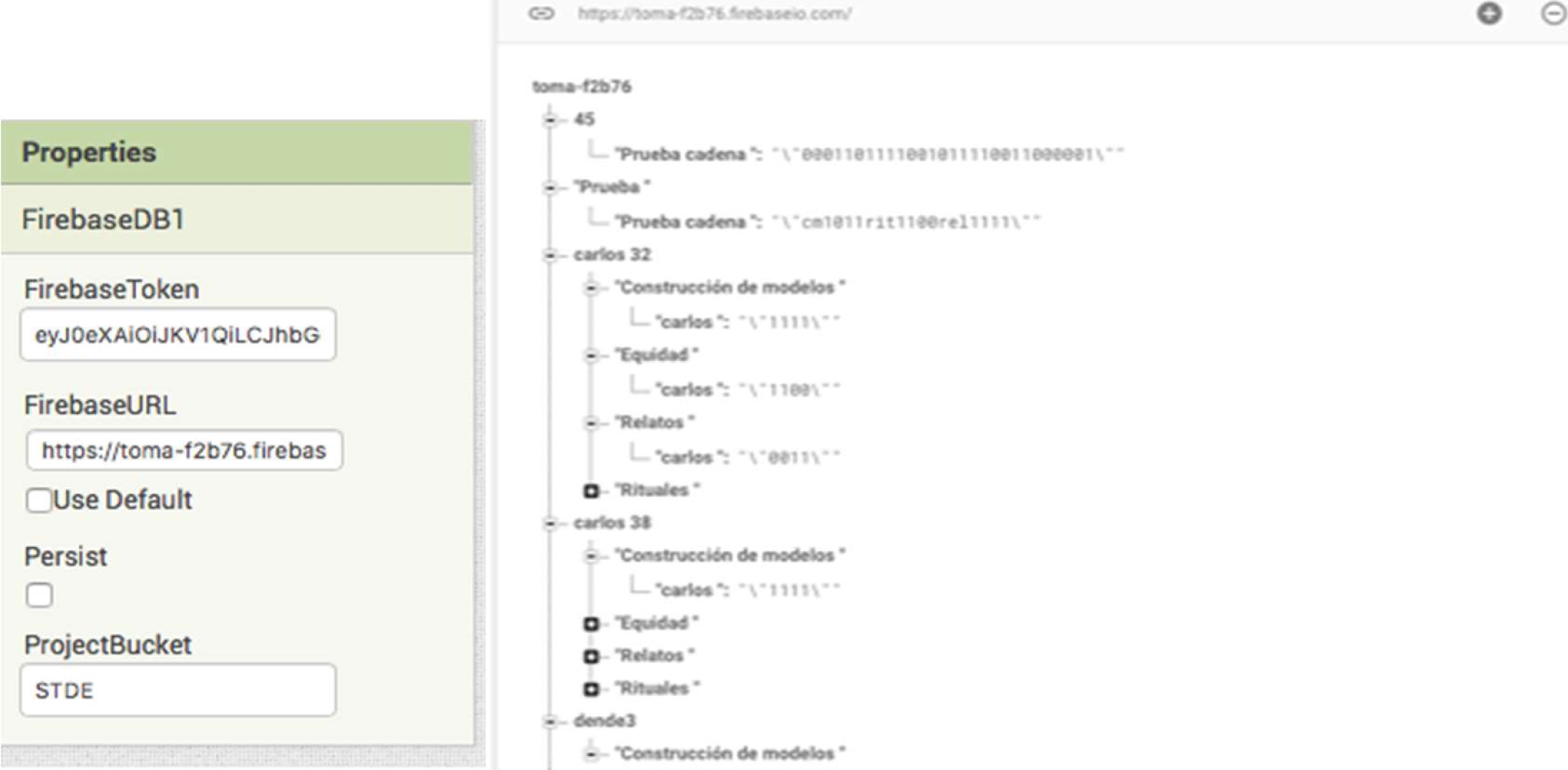Image resolution: width=1568 pixels, height=770 pixels.
Task: Click the Firebase database URL link at top
Action: click(x=714, y=14)
